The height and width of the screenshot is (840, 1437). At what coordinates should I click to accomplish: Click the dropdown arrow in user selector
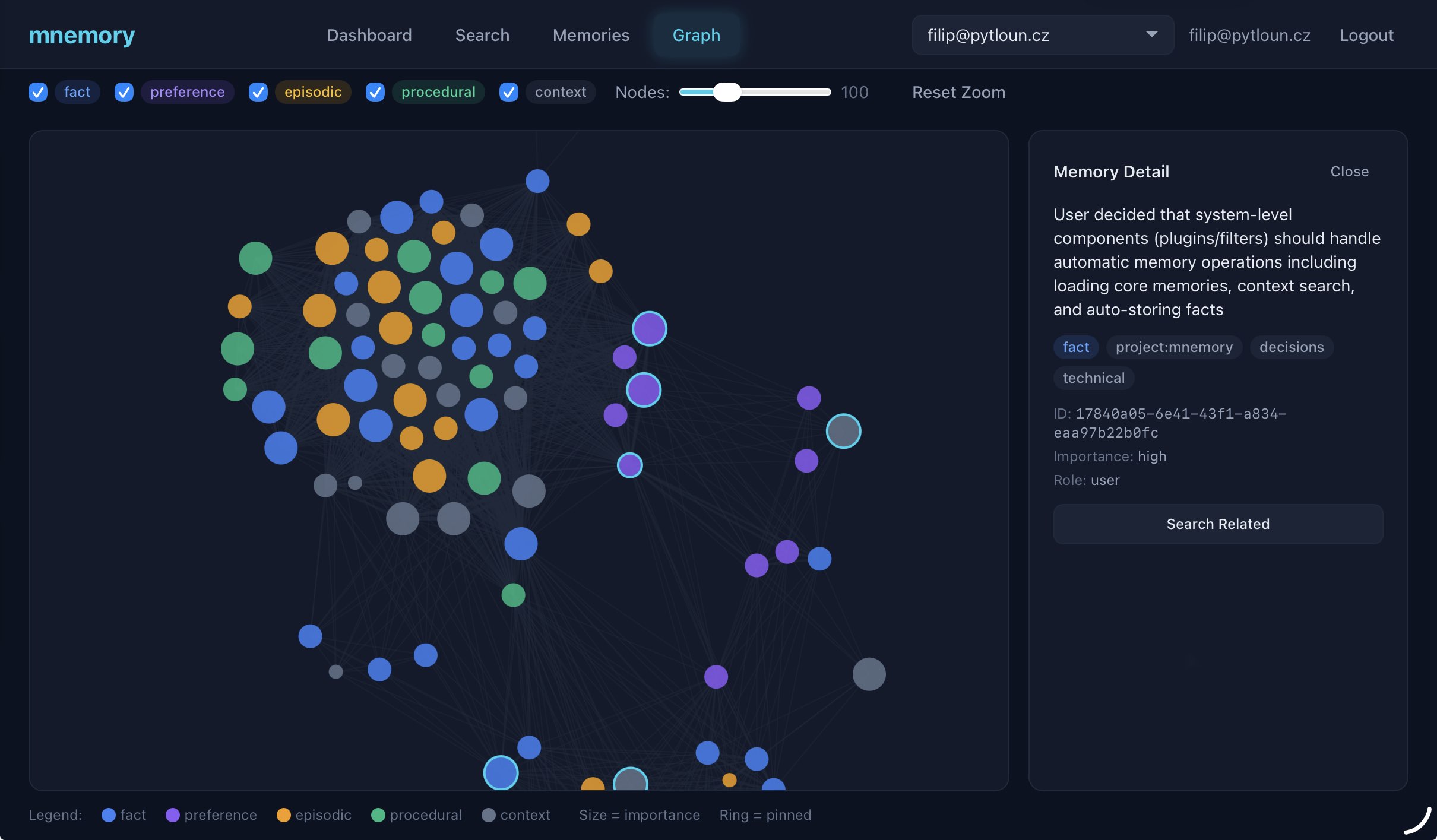(x=1151, y=35)
